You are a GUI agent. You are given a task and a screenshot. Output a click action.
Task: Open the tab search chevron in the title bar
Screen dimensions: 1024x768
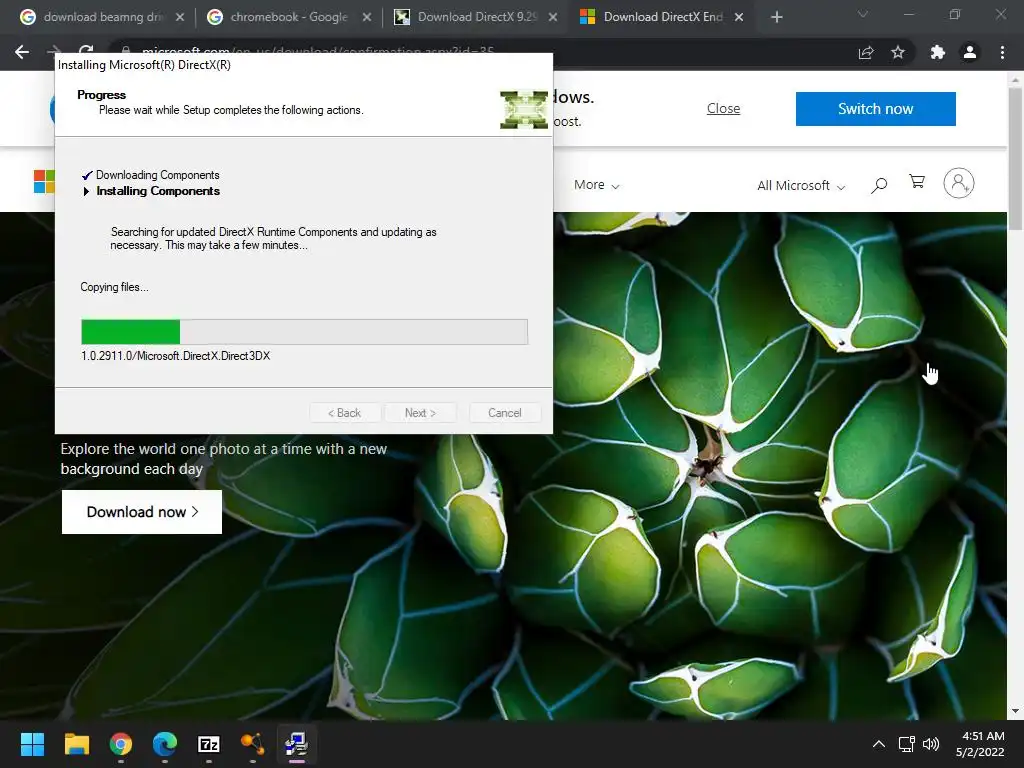coord(863,14)
